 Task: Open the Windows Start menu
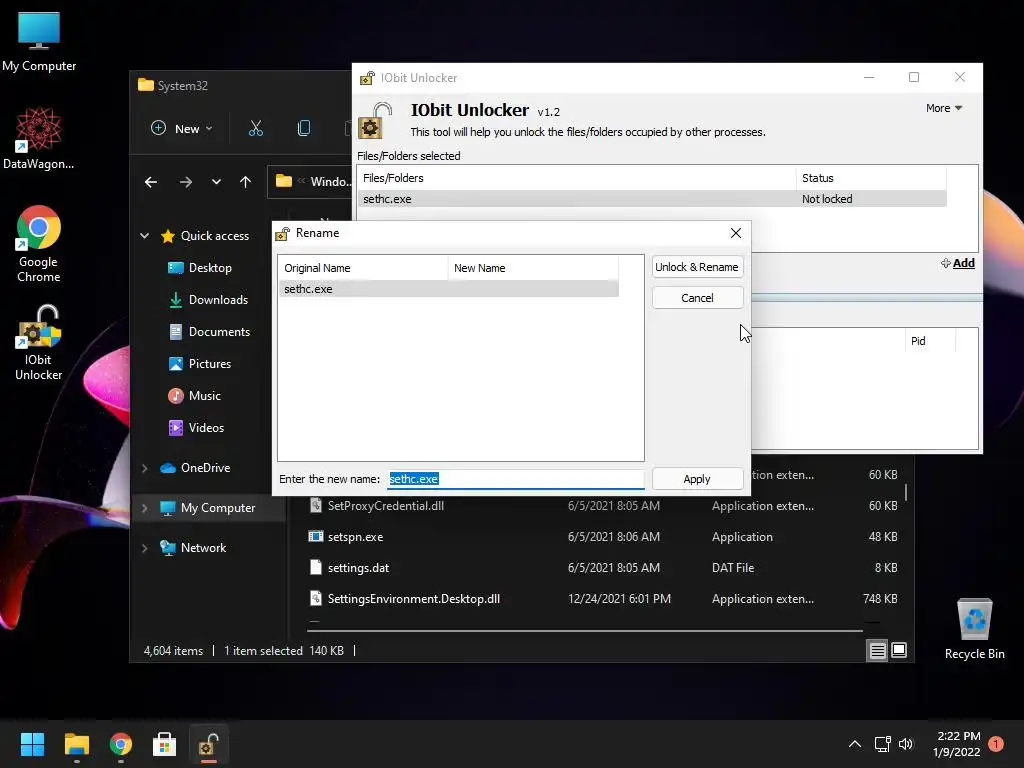[x=32, y=744]
